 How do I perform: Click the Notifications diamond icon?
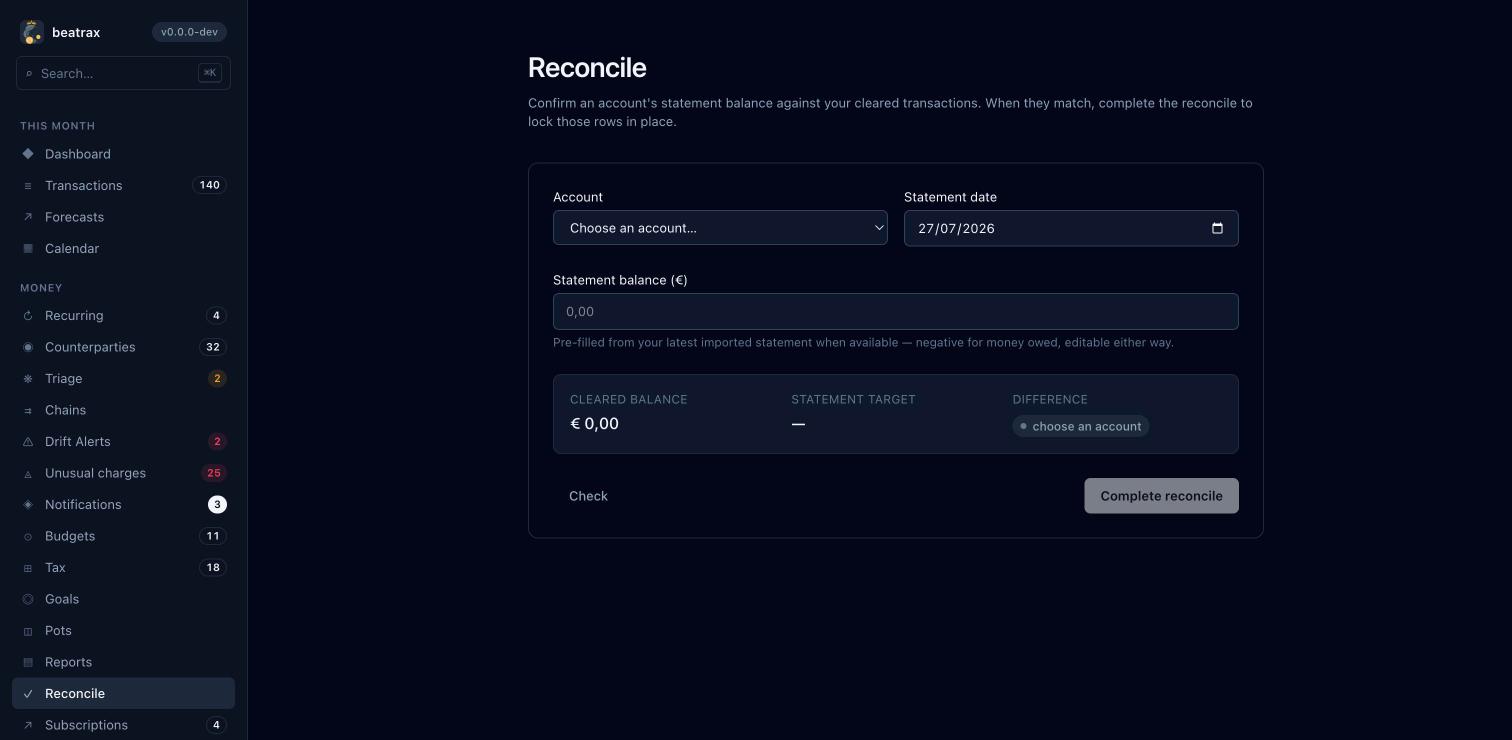click(28, 505)
